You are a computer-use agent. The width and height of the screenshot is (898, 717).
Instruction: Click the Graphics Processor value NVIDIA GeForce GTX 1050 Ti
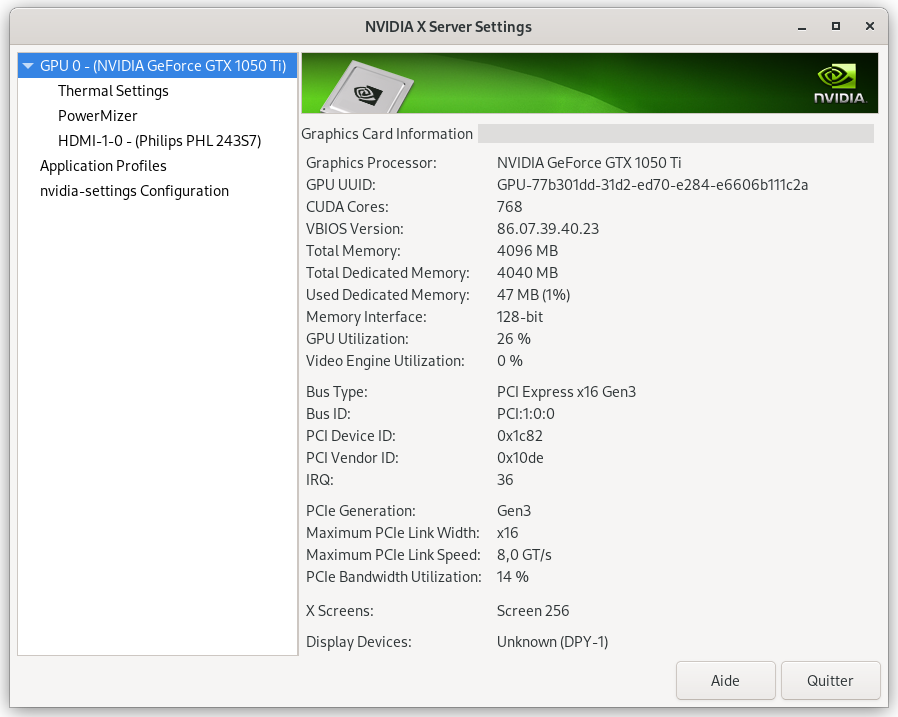[x=589, y=163]
